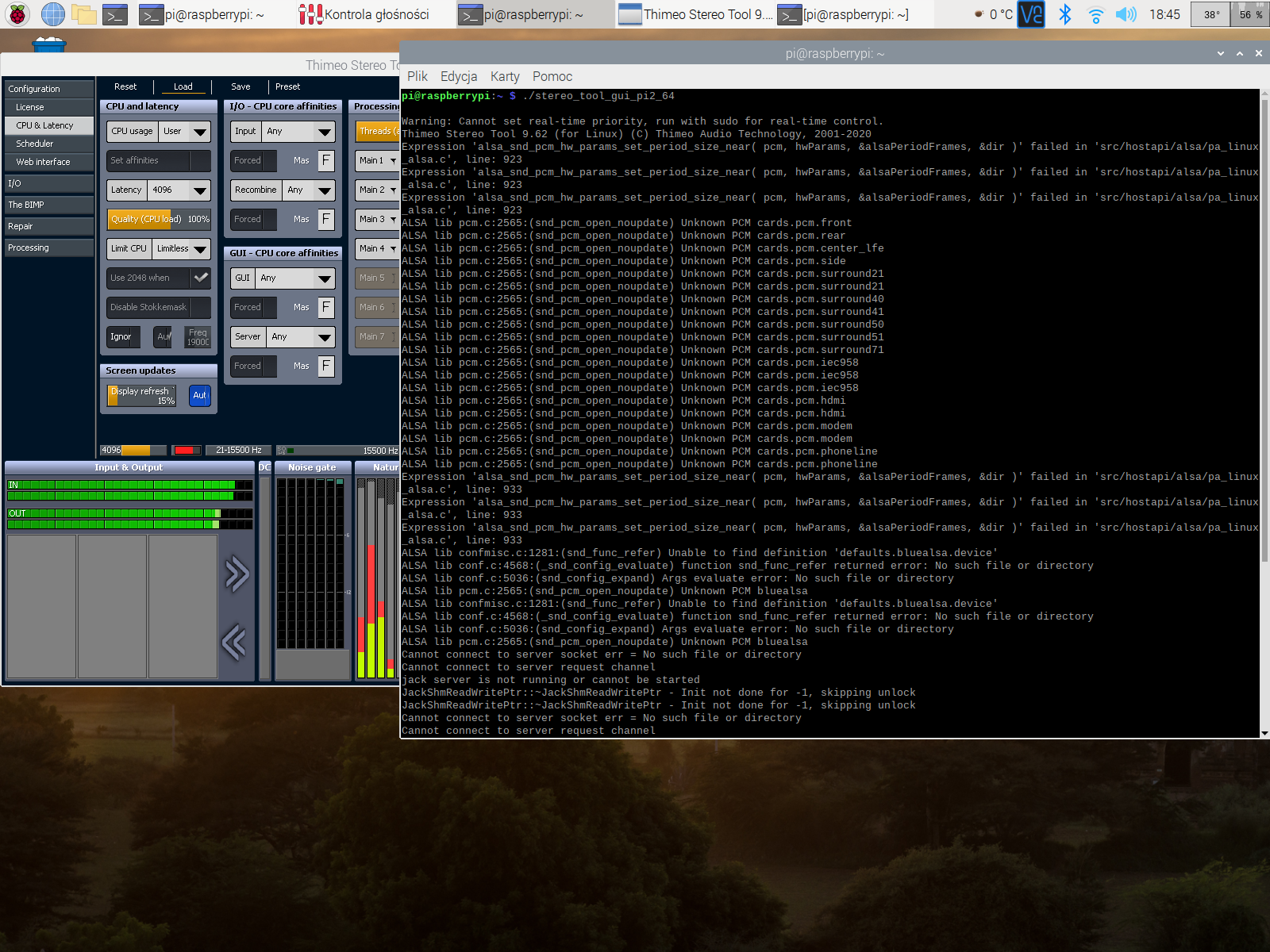Open Pomoc menu in terminal

(x=552, y=76)
